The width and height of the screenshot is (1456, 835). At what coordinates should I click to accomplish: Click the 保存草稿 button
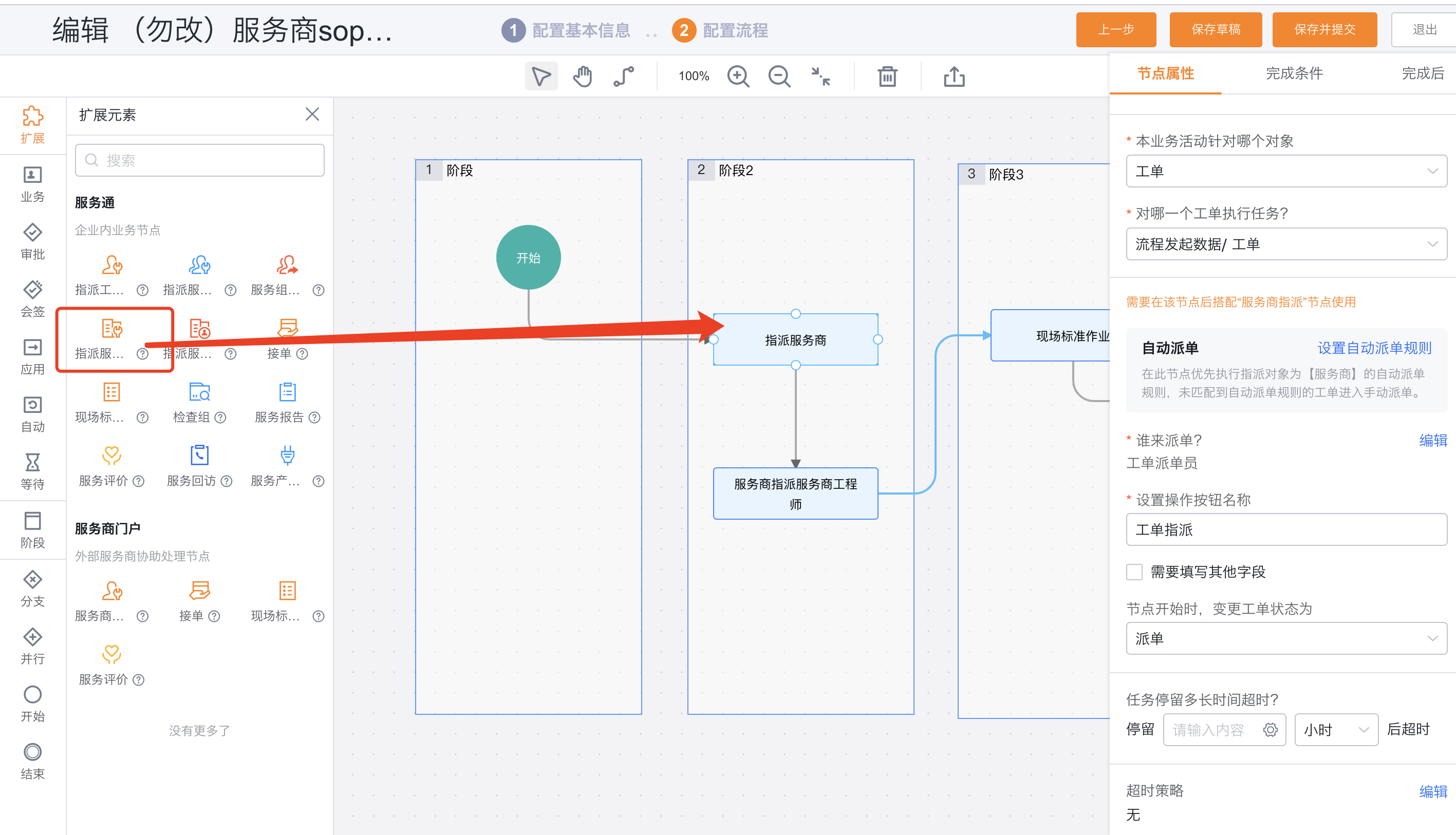pyautogui.click(x=1216, y=29)
